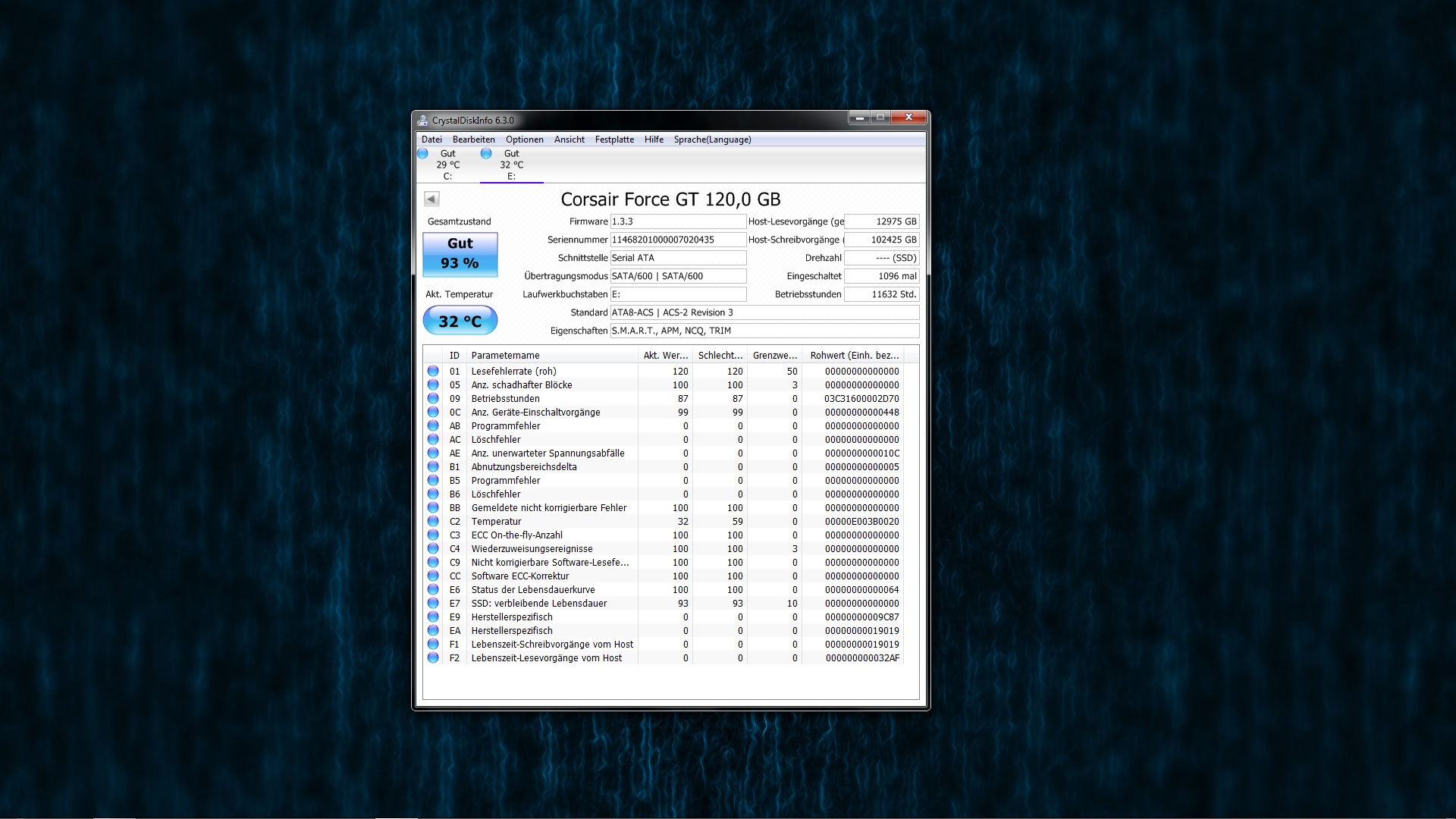Click status orb of SSD: verbleibende Lebensdauer
Viewport: 1456px width, 819px height.
[x=433, y=604]
